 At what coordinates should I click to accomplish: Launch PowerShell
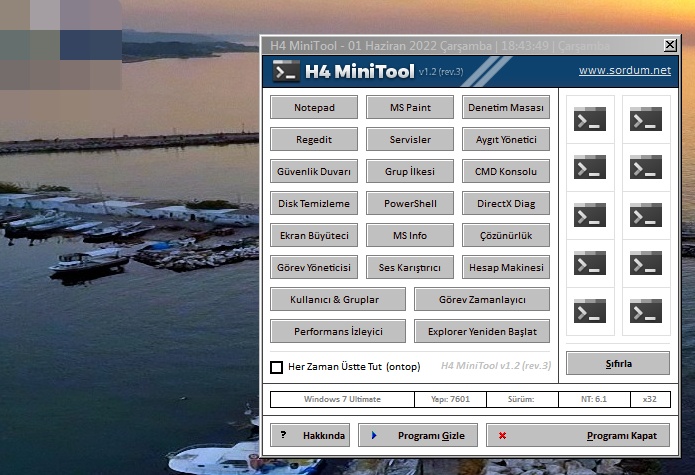[410, 203]
